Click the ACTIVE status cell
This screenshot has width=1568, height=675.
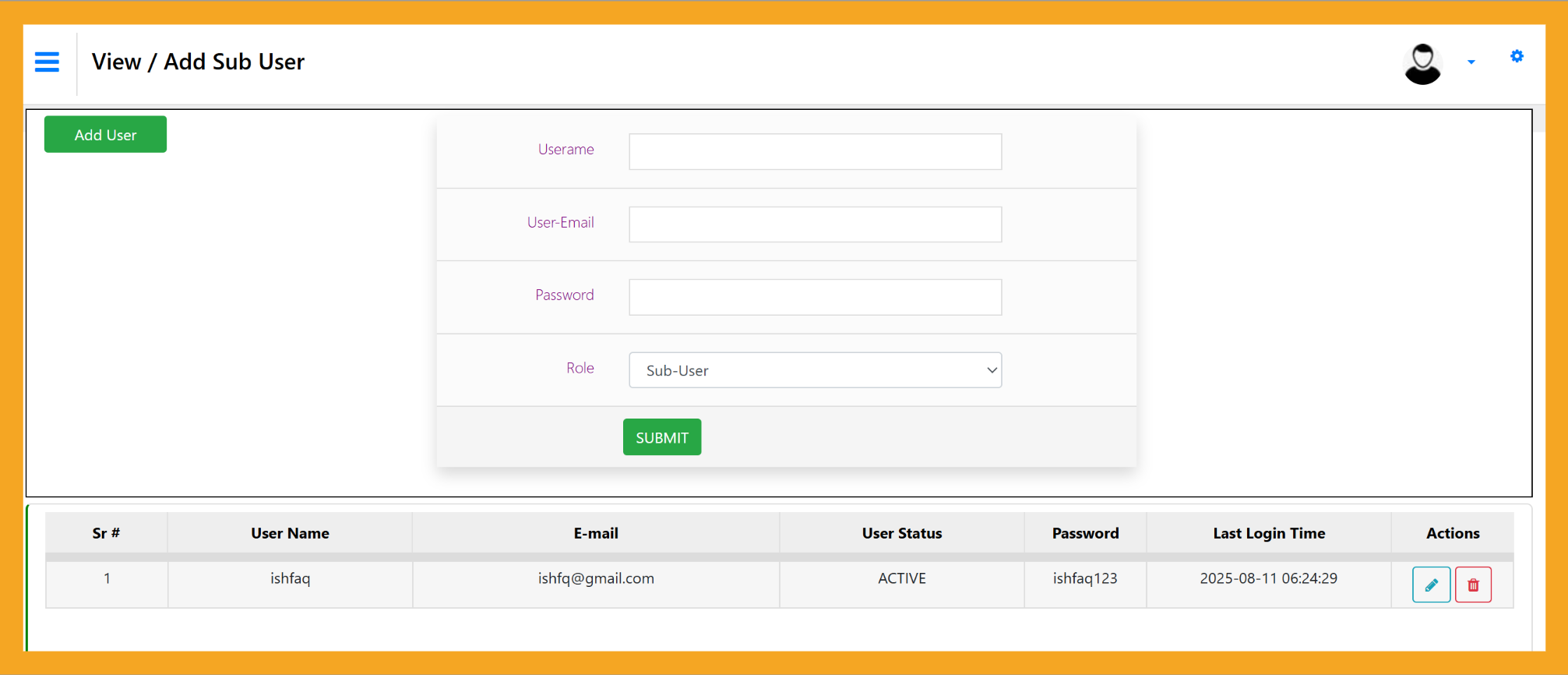point(901,578)
